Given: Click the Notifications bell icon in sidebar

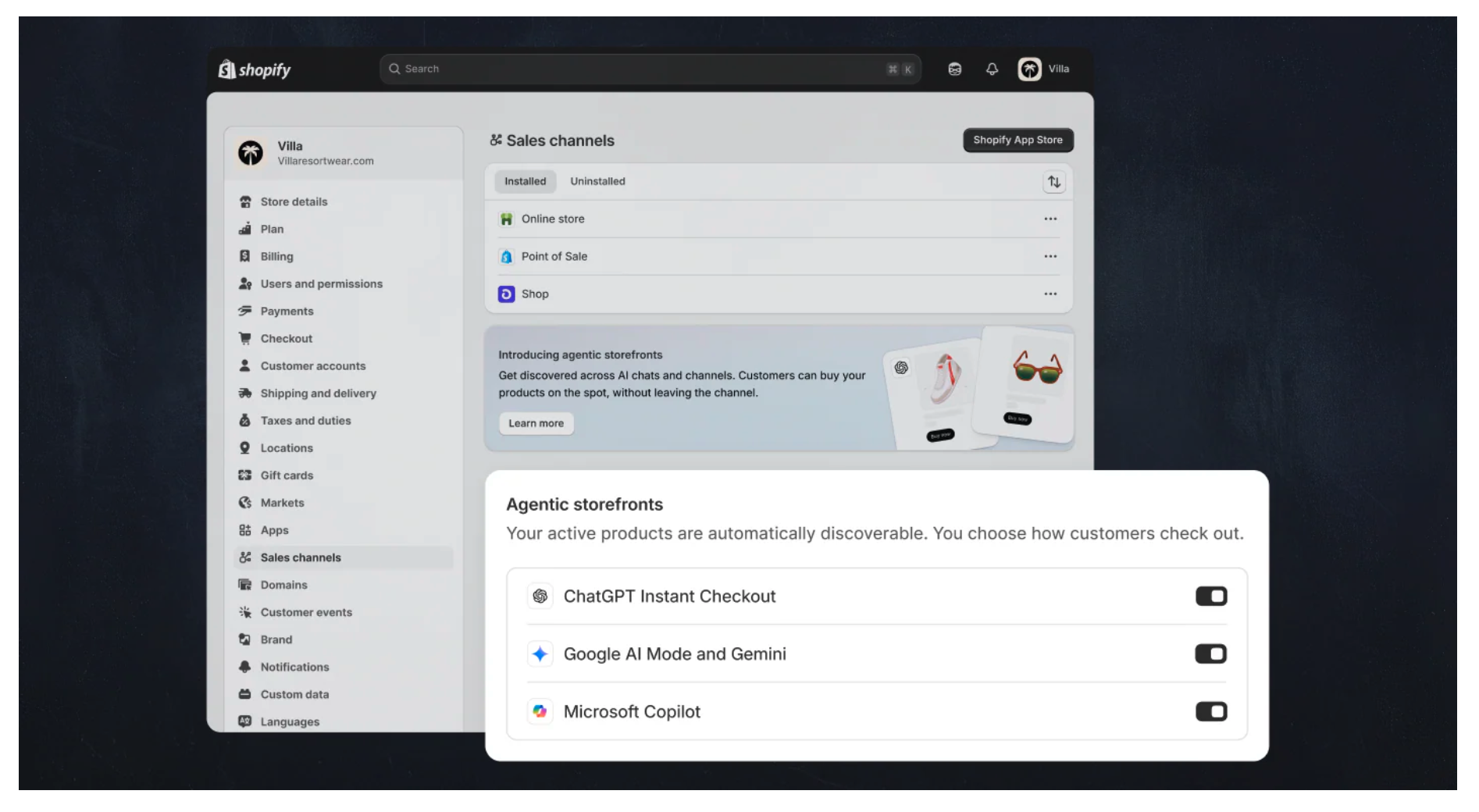Looking at the screenshot, I should click(x=245, y=666).
